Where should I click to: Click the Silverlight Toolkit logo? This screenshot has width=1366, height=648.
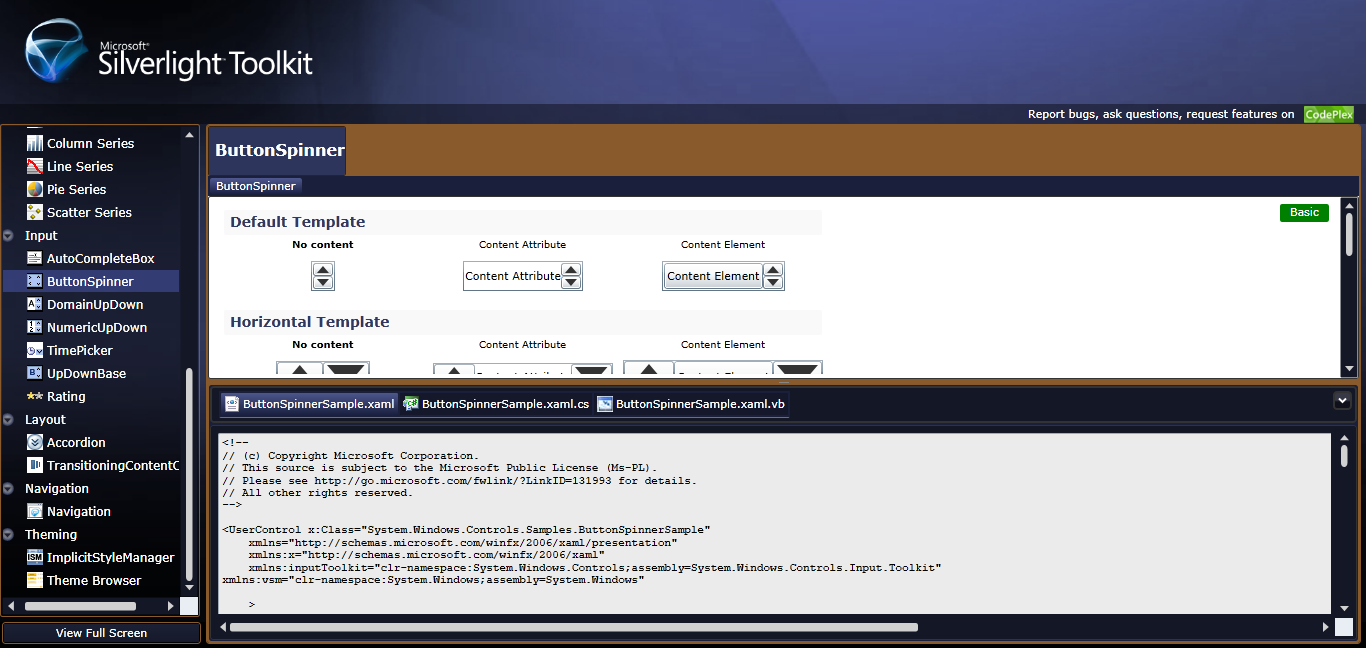tap(168, 51)
